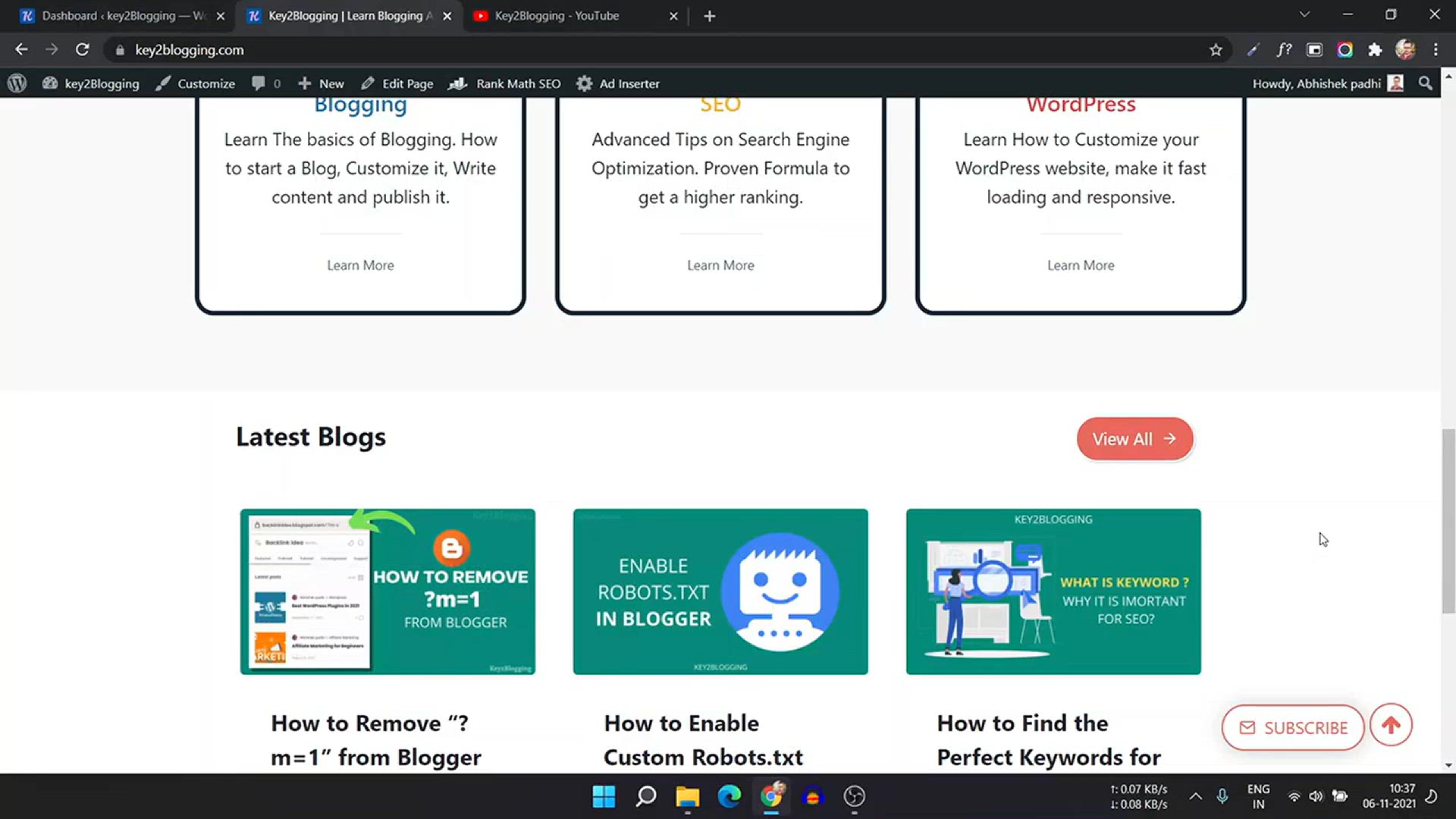Open post title How to Remove ?m=1 from Blogger
1456x819 pixels.
tap(375, 740)
